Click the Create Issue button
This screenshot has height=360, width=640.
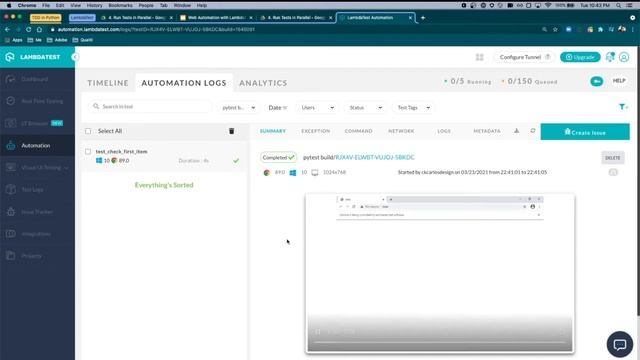[x=585, y=132]
